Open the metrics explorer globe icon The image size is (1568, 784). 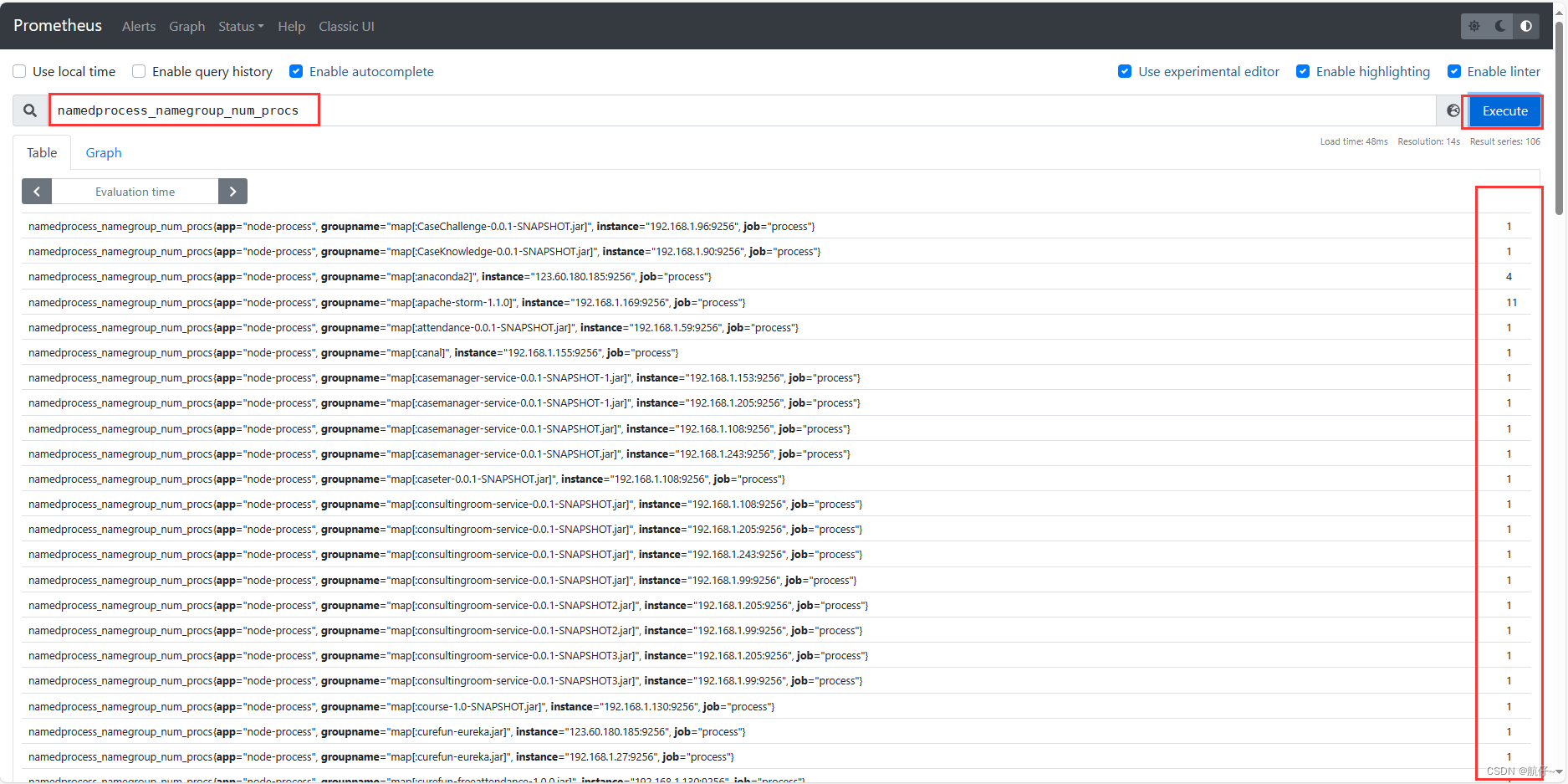[1453, 110]
